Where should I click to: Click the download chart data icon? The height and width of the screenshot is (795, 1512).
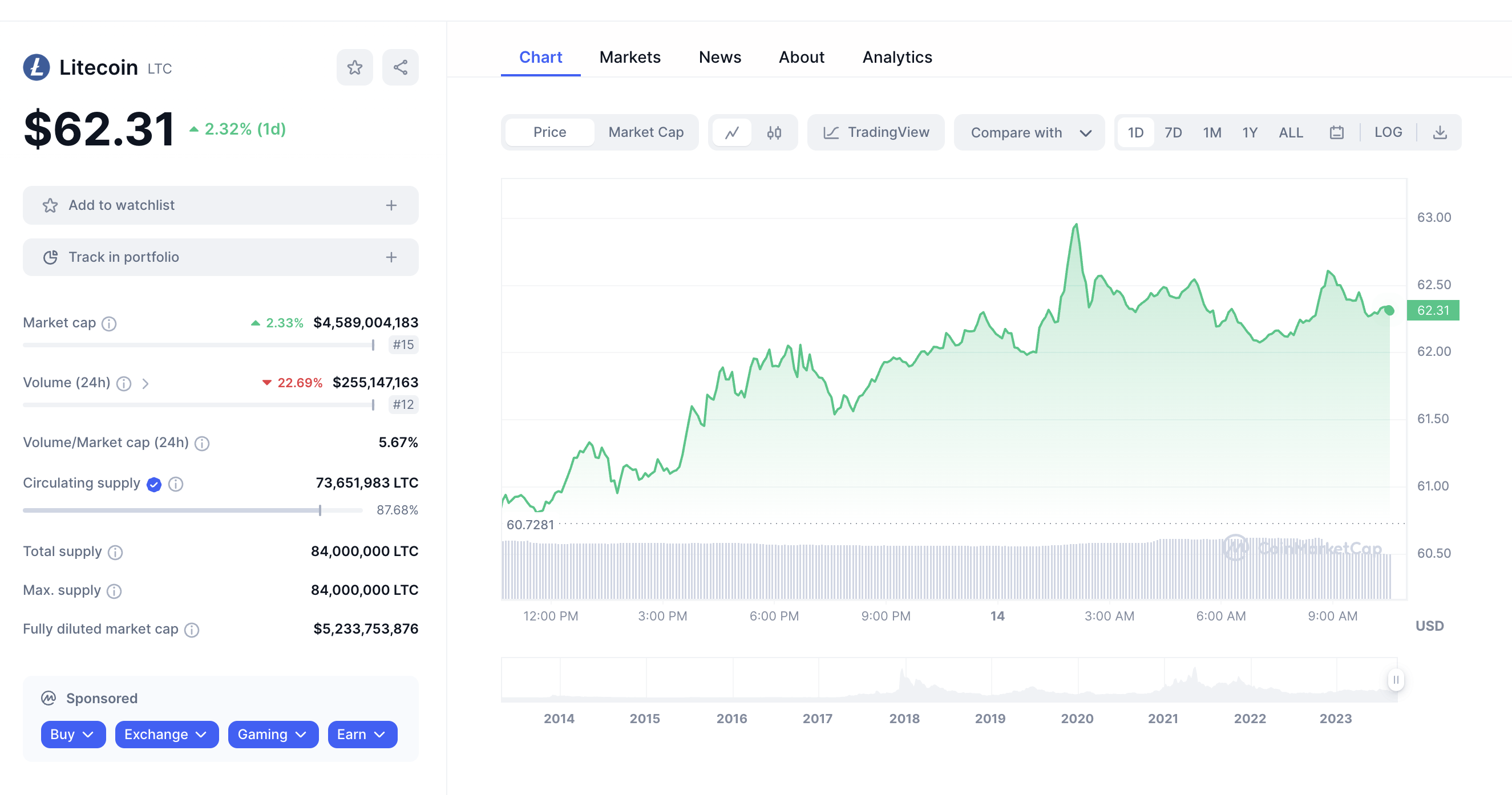tap(1439, 133)
